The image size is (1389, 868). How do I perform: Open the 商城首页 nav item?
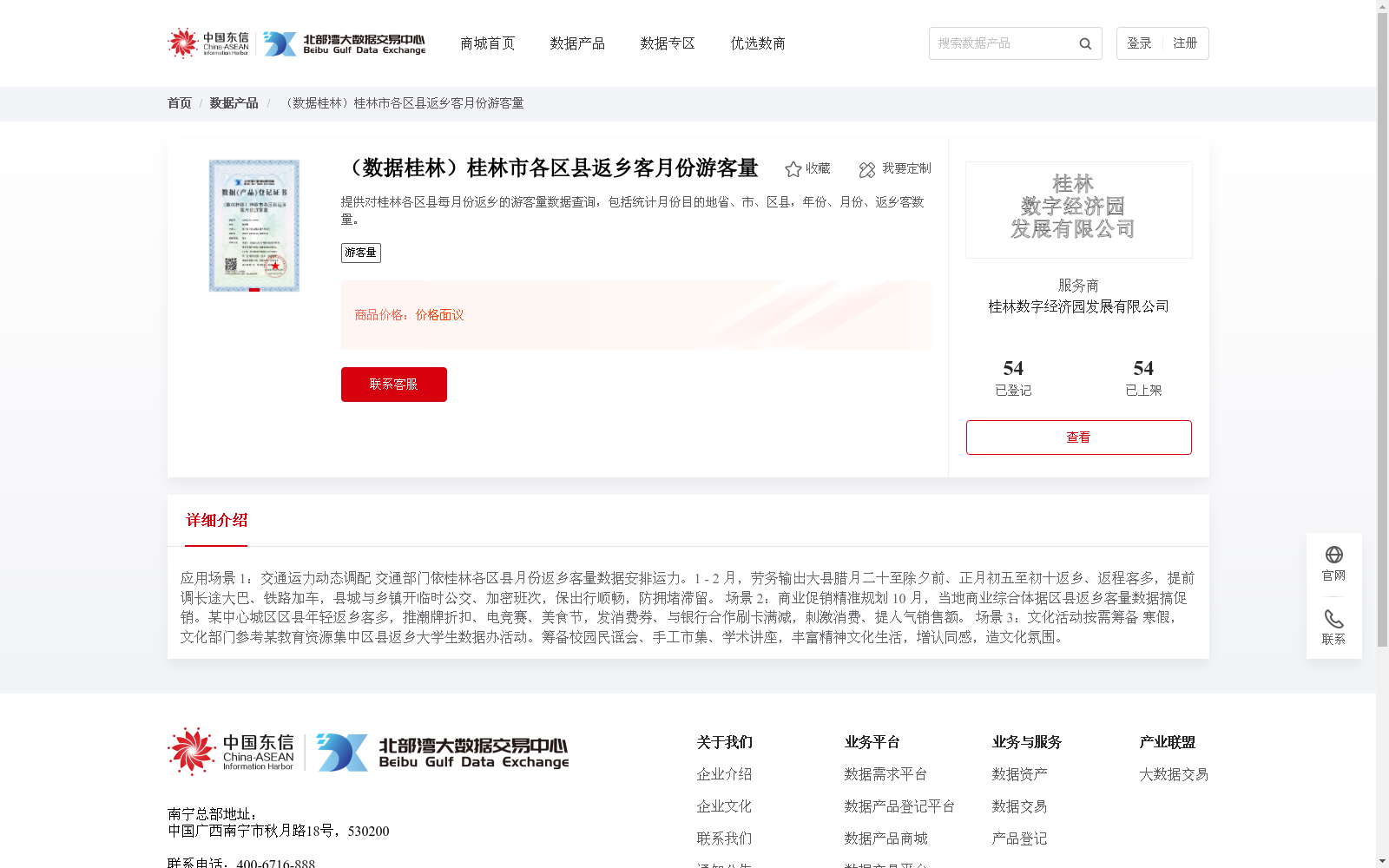point(488,43)
